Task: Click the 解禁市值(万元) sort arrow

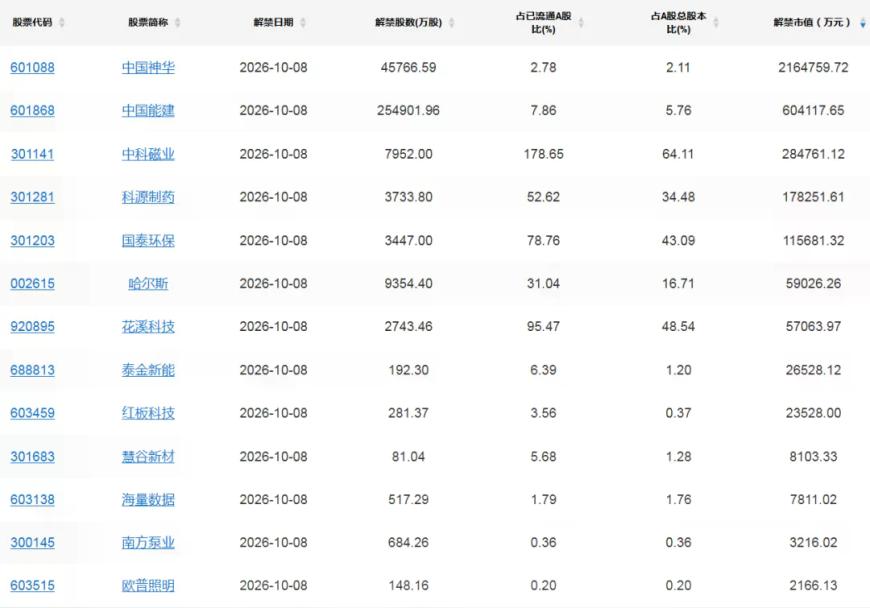Action: [862, 23]
